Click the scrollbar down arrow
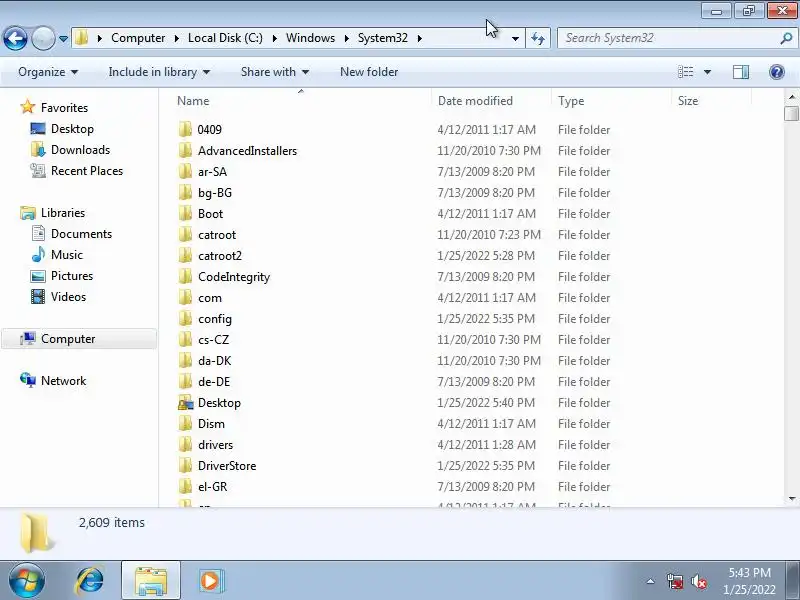Viewport: 800px width, 600px height. click(792, 498)
